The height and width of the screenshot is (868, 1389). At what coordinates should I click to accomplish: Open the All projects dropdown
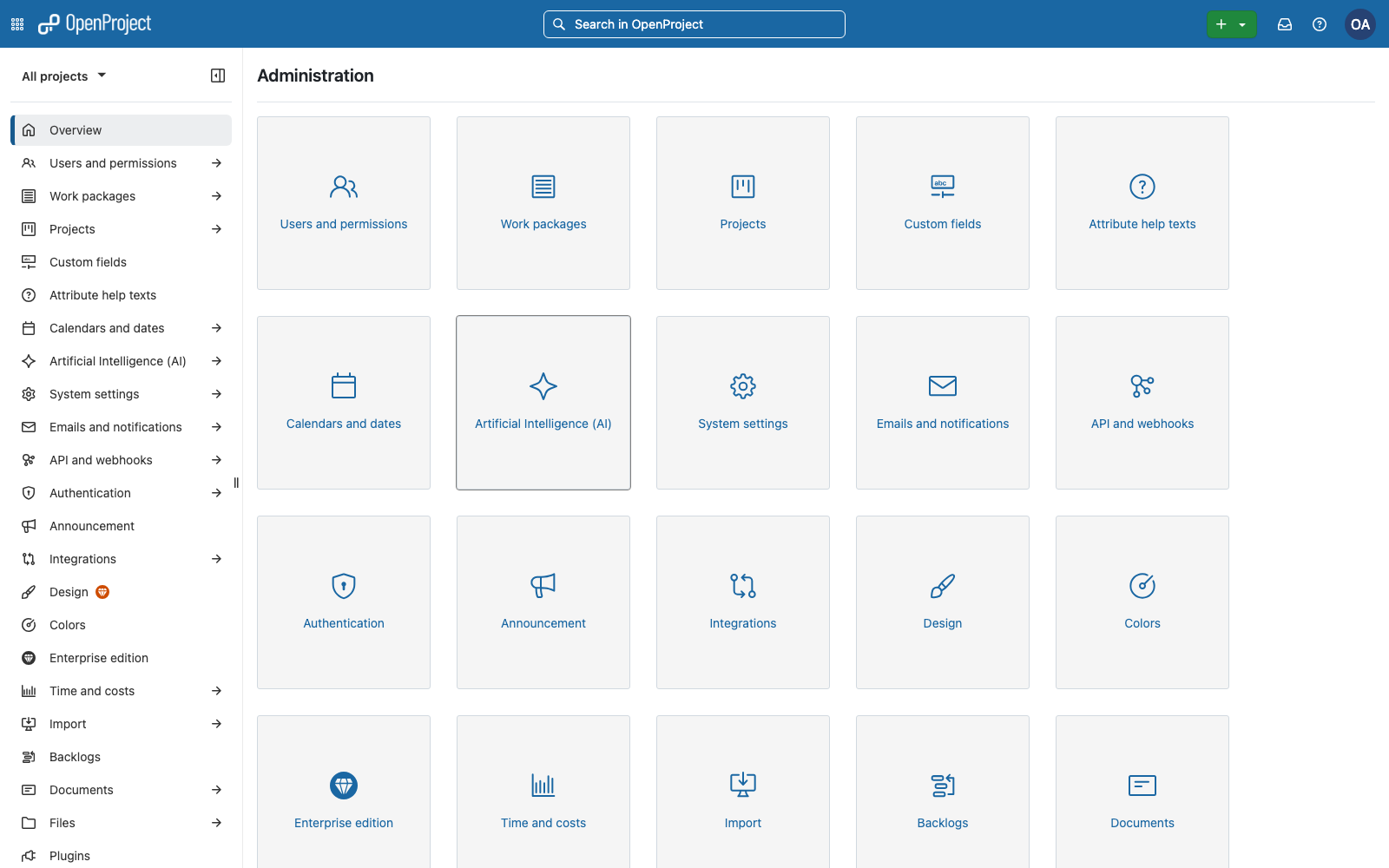coord(64,76)
